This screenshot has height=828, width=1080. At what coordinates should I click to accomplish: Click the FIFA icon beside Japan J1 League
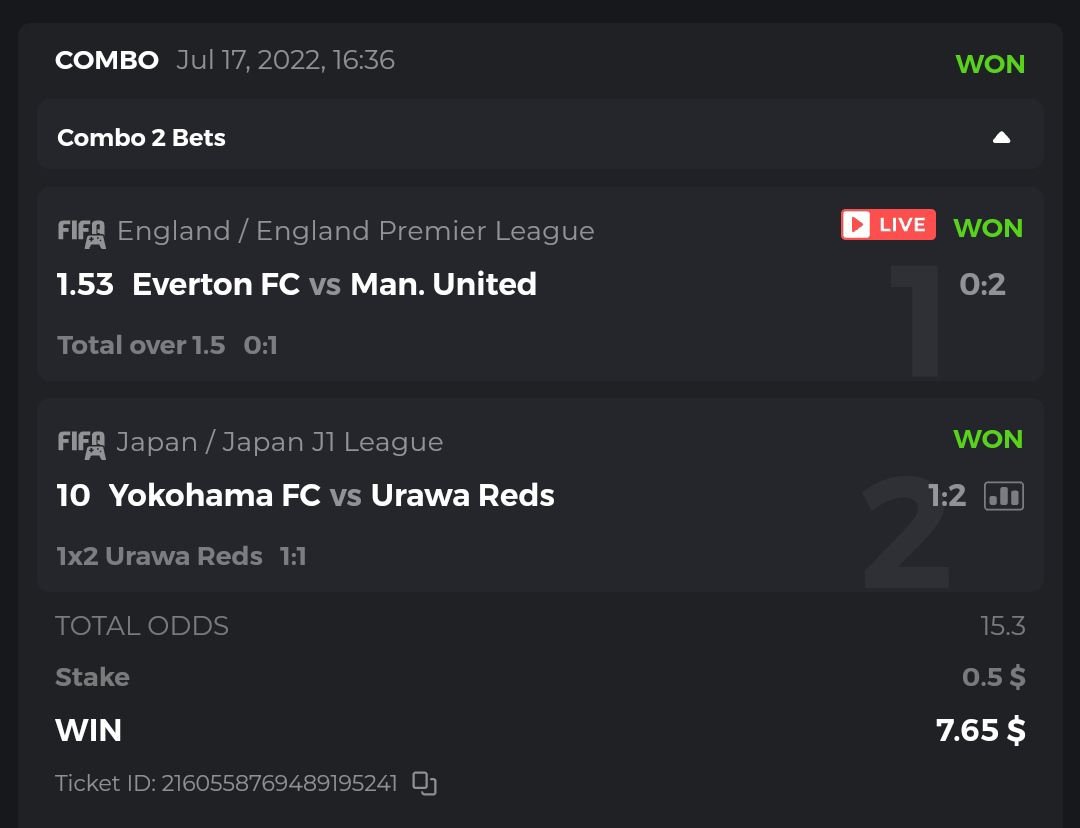coord(81,443)
